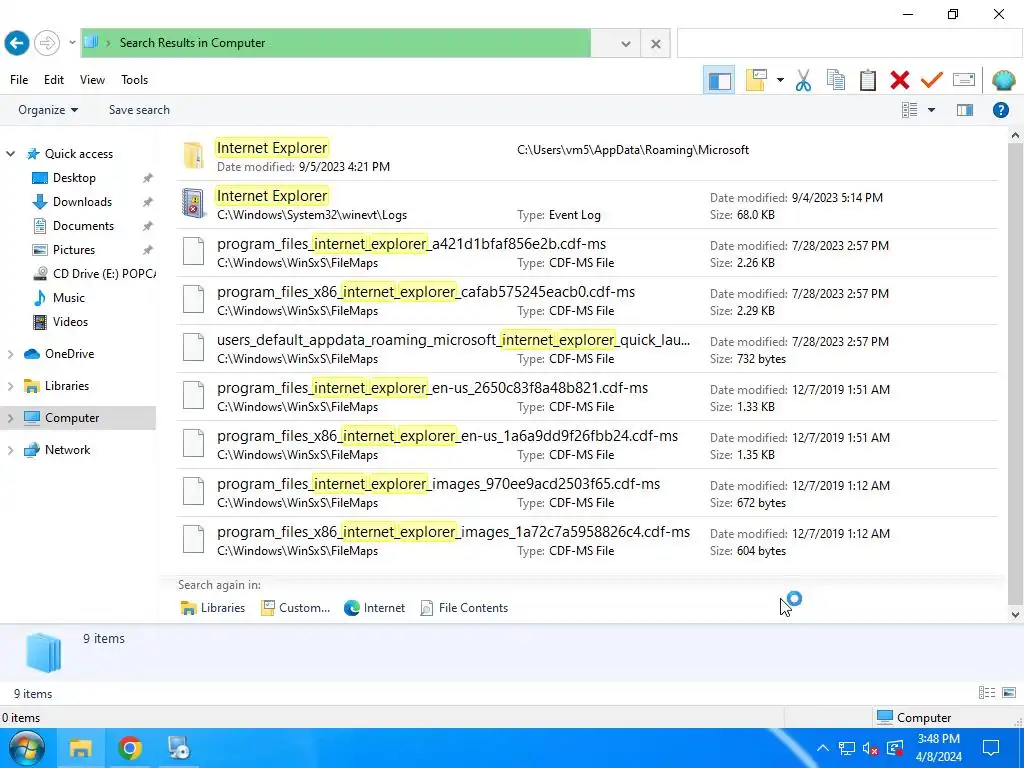Click the Rename icon in toolbar
The height and width of the screenshot is (768, 1024).
[x=964, y=80]
